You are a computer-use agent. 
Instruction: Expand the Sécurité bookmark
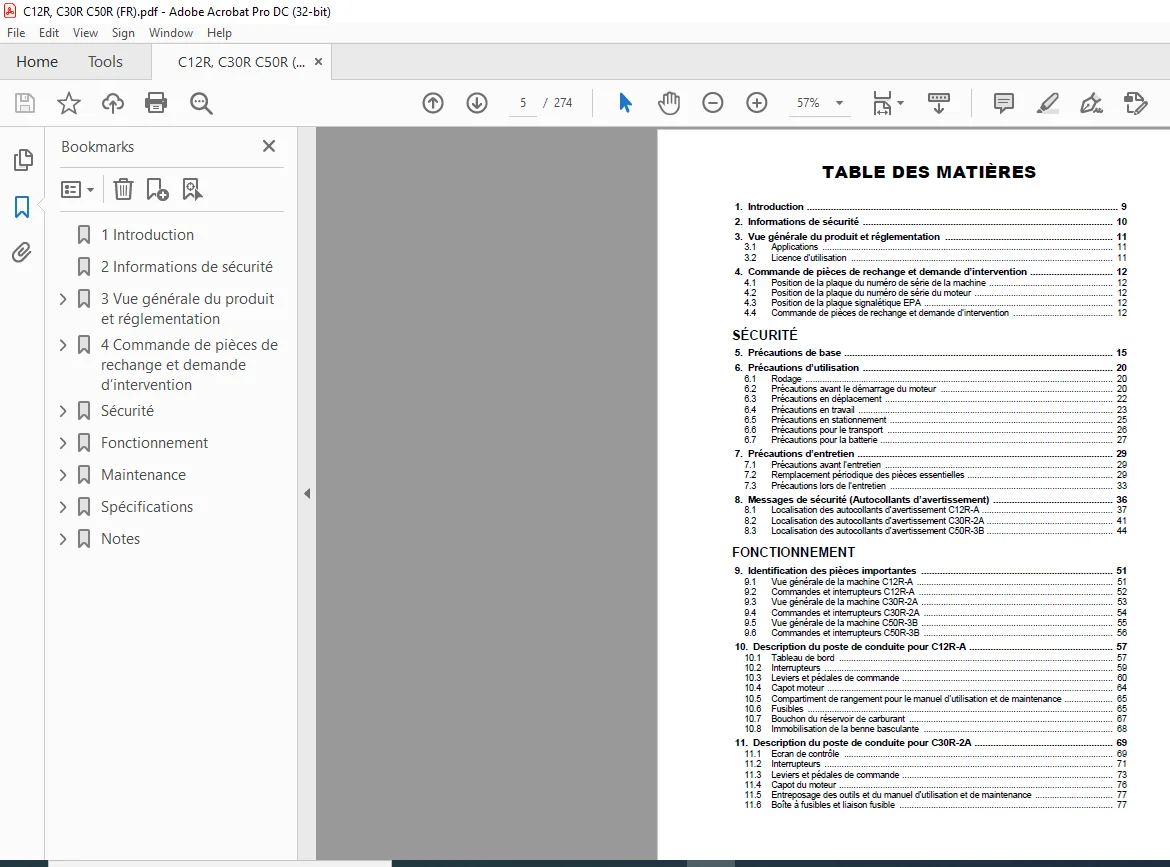click(x=63, y=411)
